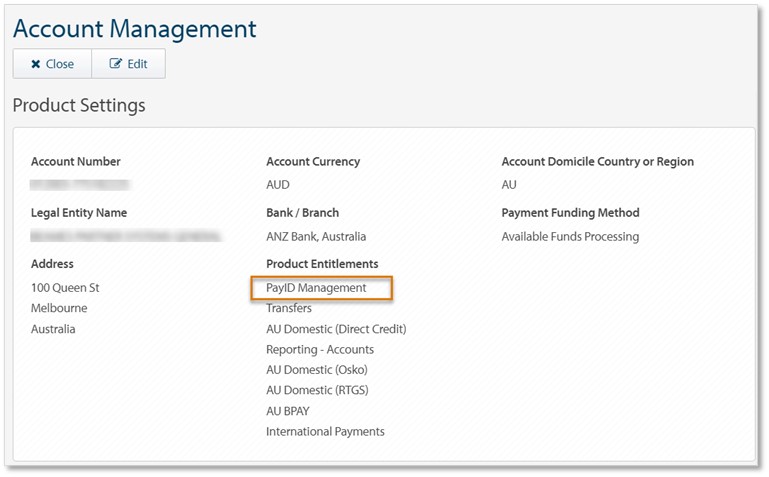This screenshot has height=477, width=769.
Task: Click AU Domestic (RTGS) entitlement
Action: (x=317, y=390)
